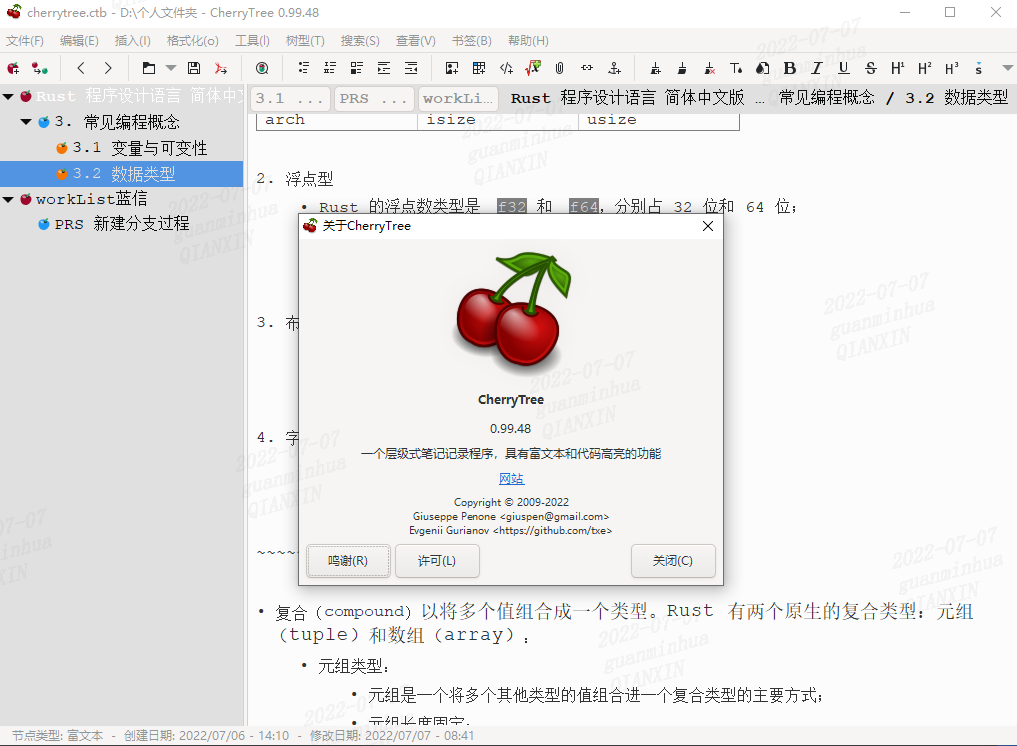Open the 帮助(H) menu
Viewport: 1017px width, 746px height.
pos(528,41)
